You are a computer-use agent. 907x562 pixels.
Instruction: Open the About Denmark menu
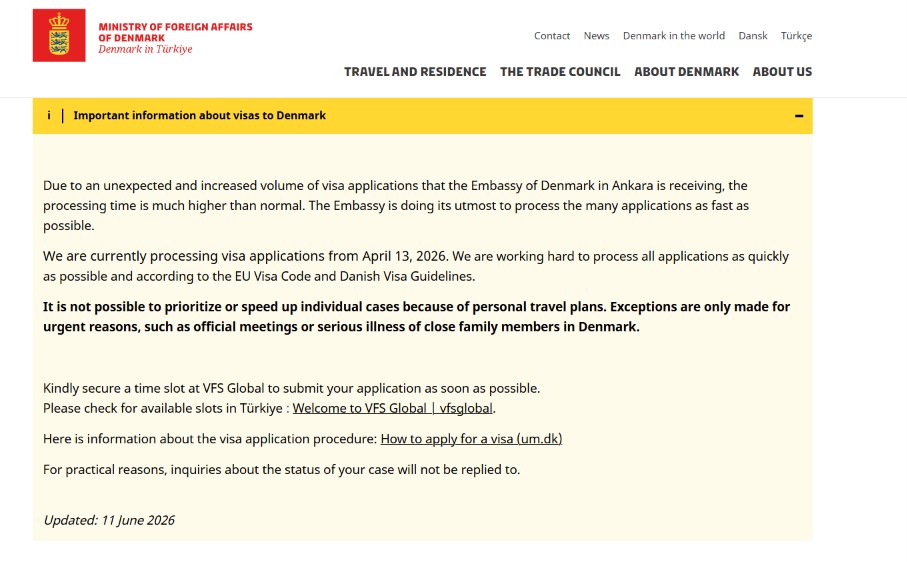click(687, 72)
